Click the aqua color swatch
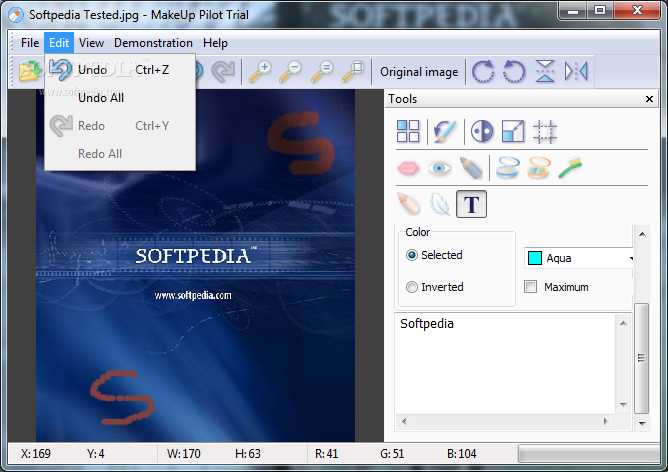The image size is (668, 472). click(x=535, y=258)
